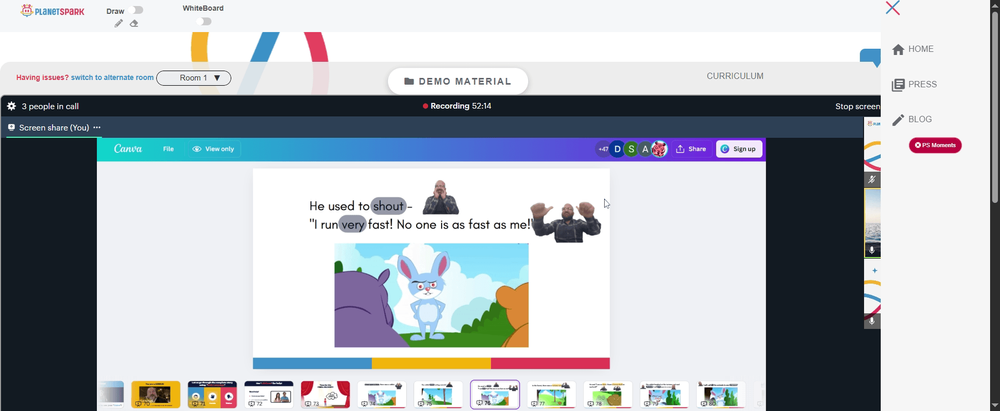Click the microphone icon on ocean video tile
Image resolution: width=1000 pixels, height=411 pixels.
872,250
